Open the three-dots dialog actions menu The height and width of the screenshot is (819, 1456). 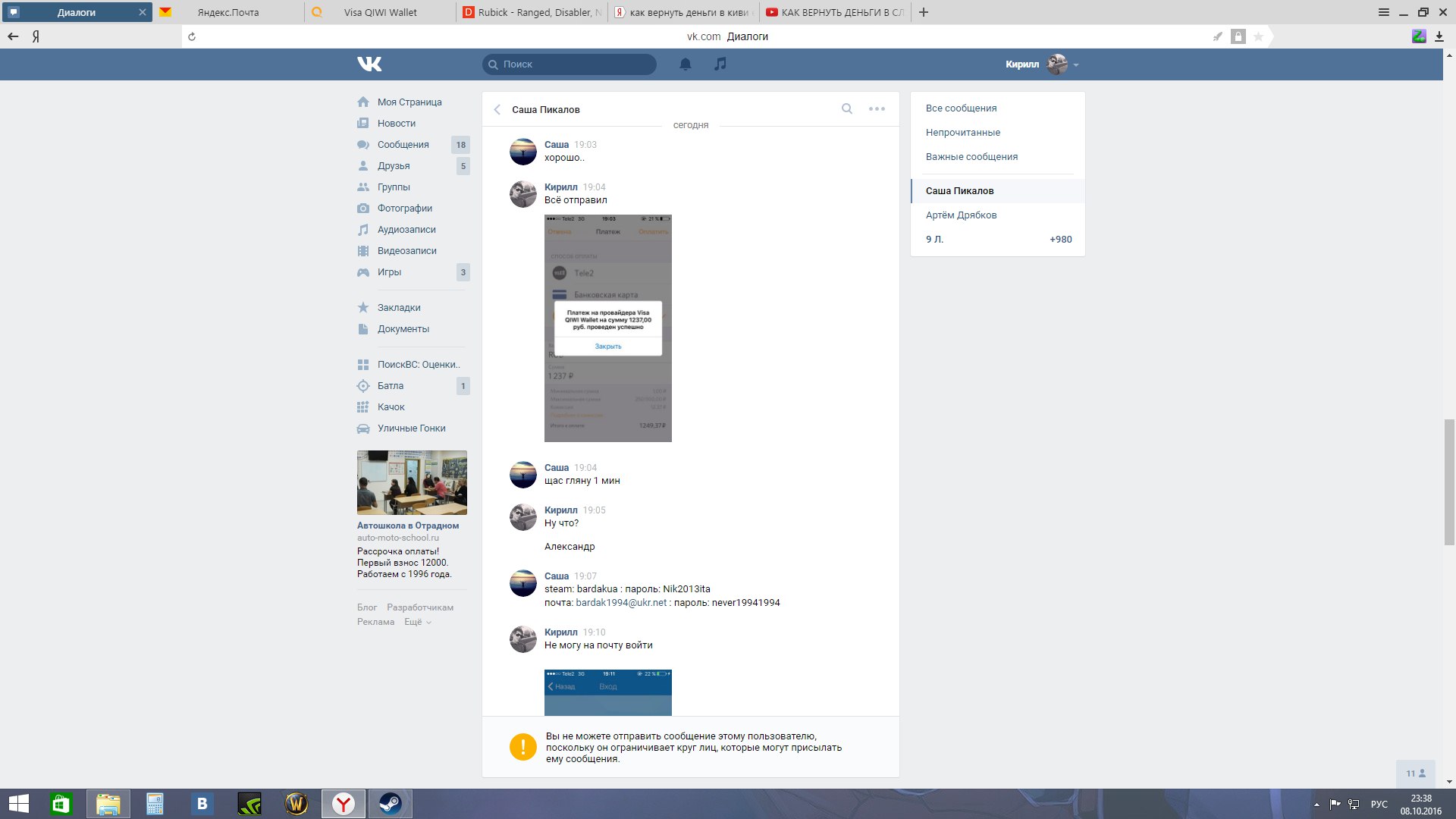[877, 108]
